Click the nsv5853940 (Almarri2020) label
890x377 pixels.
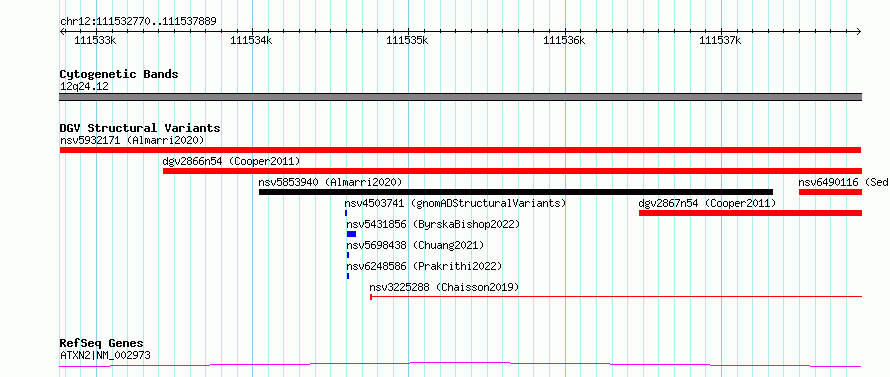click(x=330, y=182)
